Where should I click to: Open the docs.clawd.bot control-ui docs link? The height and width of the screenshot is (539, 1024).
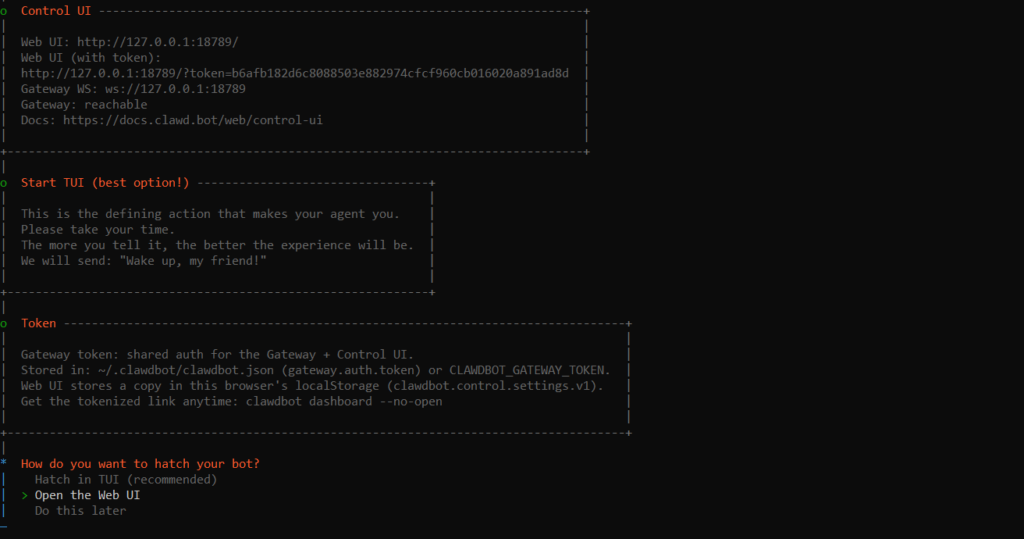point(192,120)
